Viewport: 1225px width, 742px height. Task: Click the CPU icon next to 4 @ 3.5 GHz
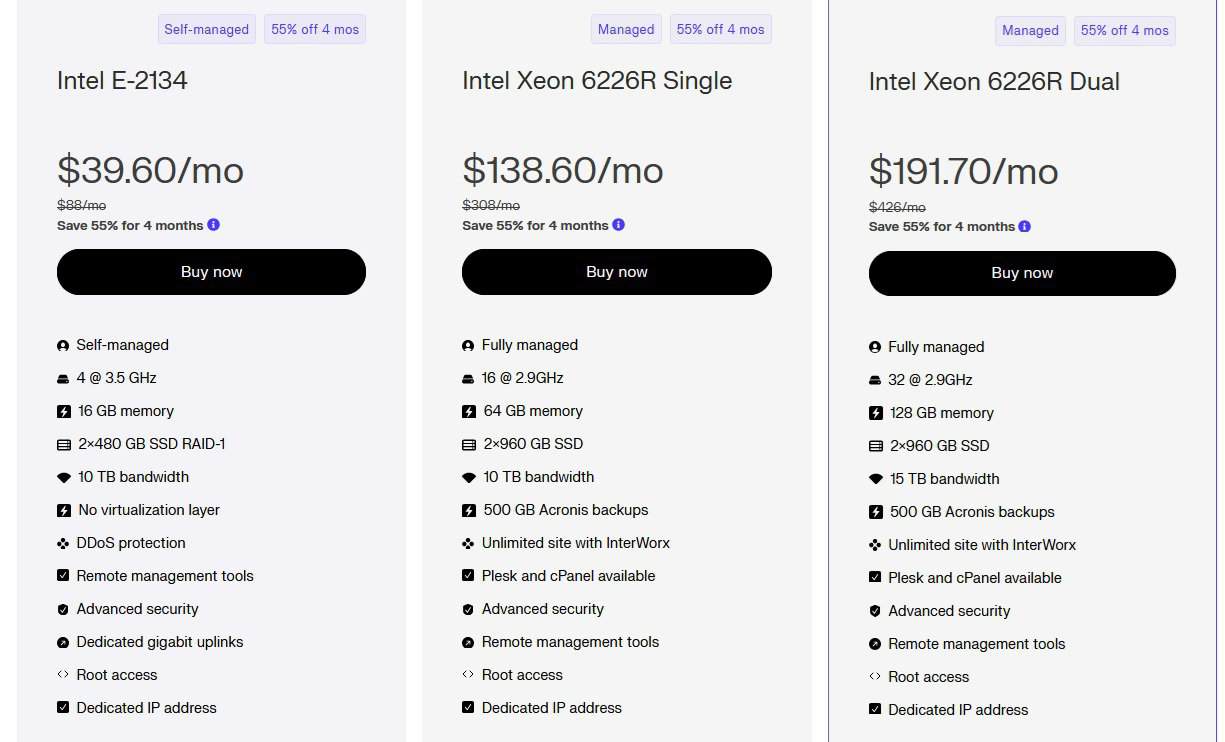click(63, 378)
